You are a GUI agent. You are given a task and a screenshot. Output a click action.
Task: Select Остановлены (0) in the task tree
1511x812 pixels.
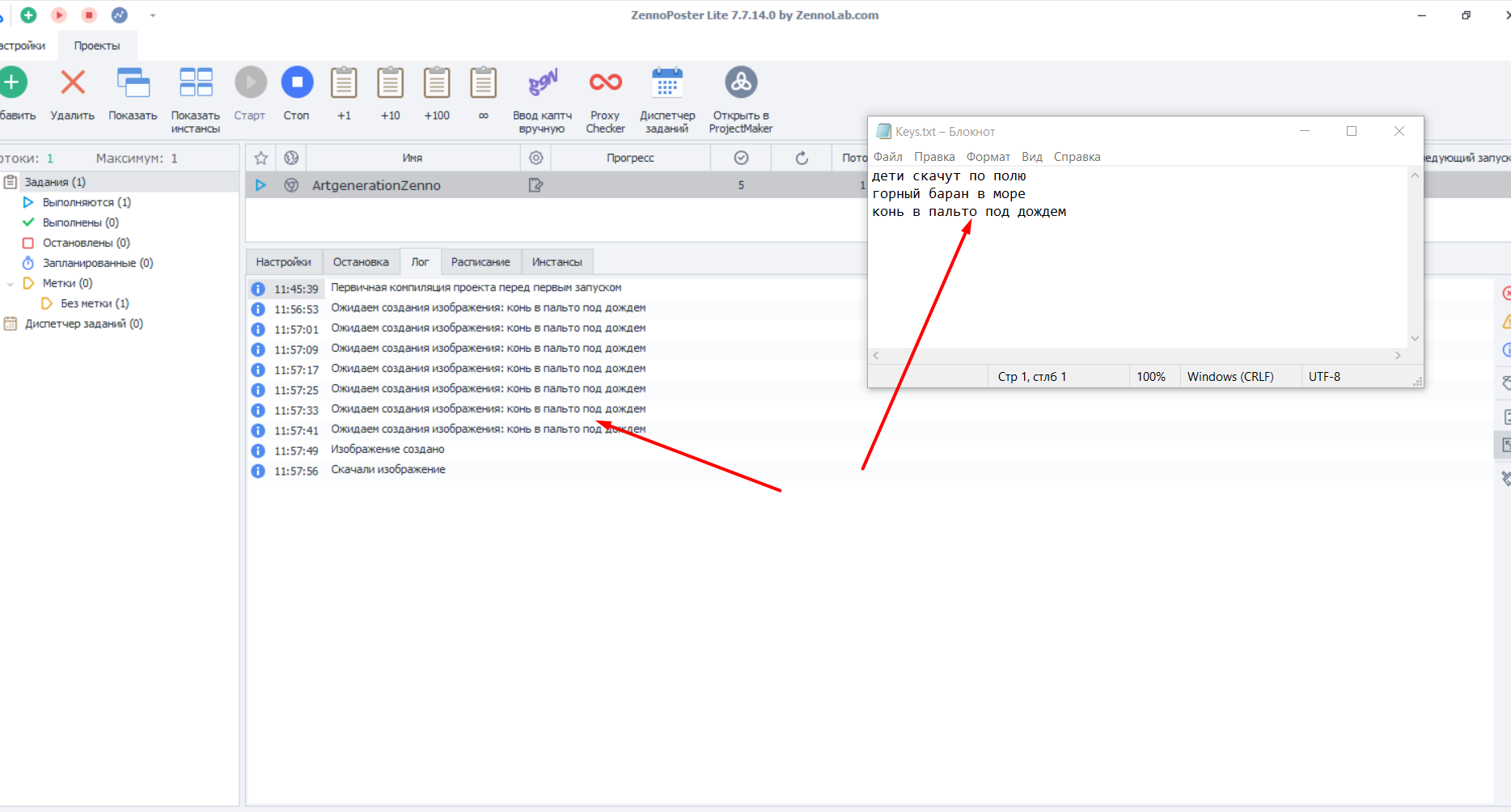86,243
